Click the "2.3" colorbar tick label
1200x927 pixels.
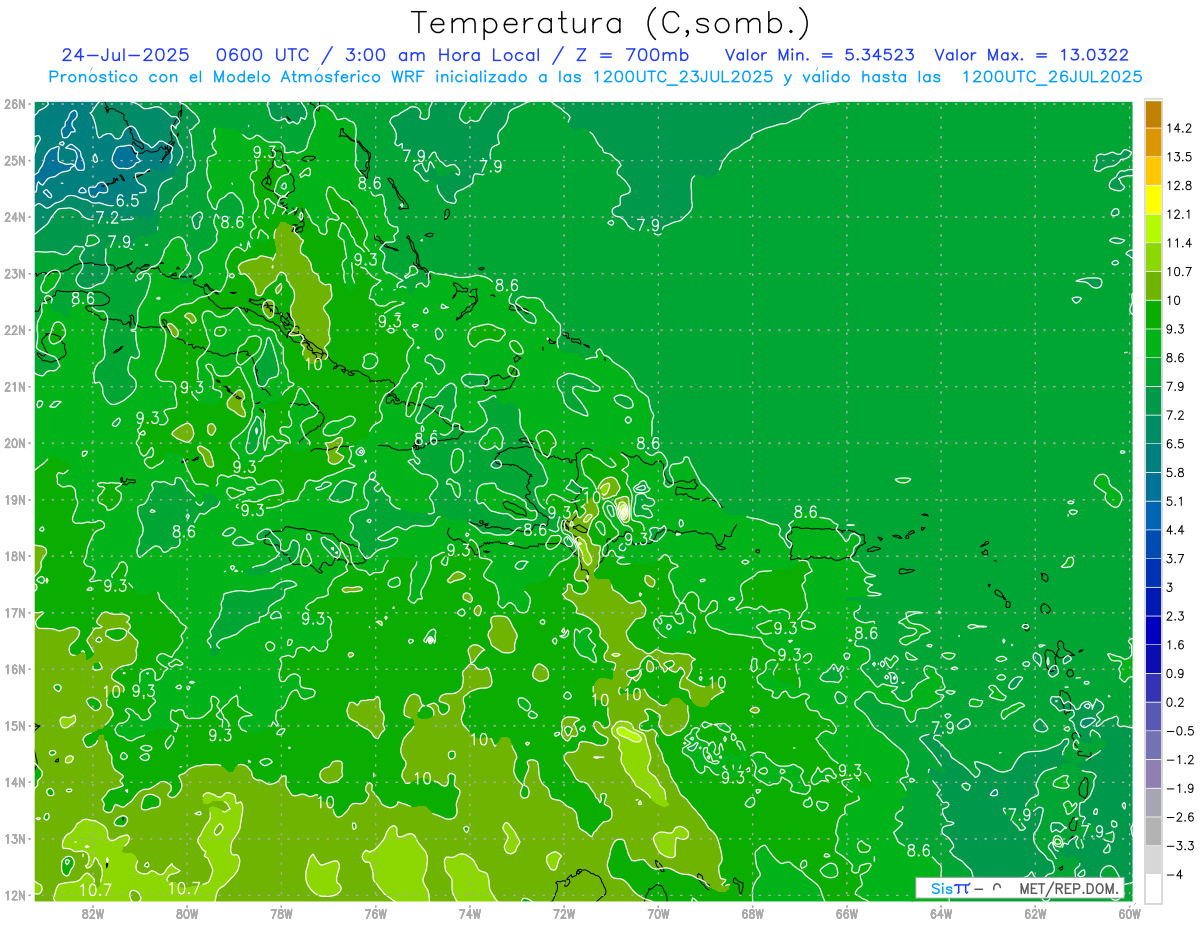pos(1176,615)
